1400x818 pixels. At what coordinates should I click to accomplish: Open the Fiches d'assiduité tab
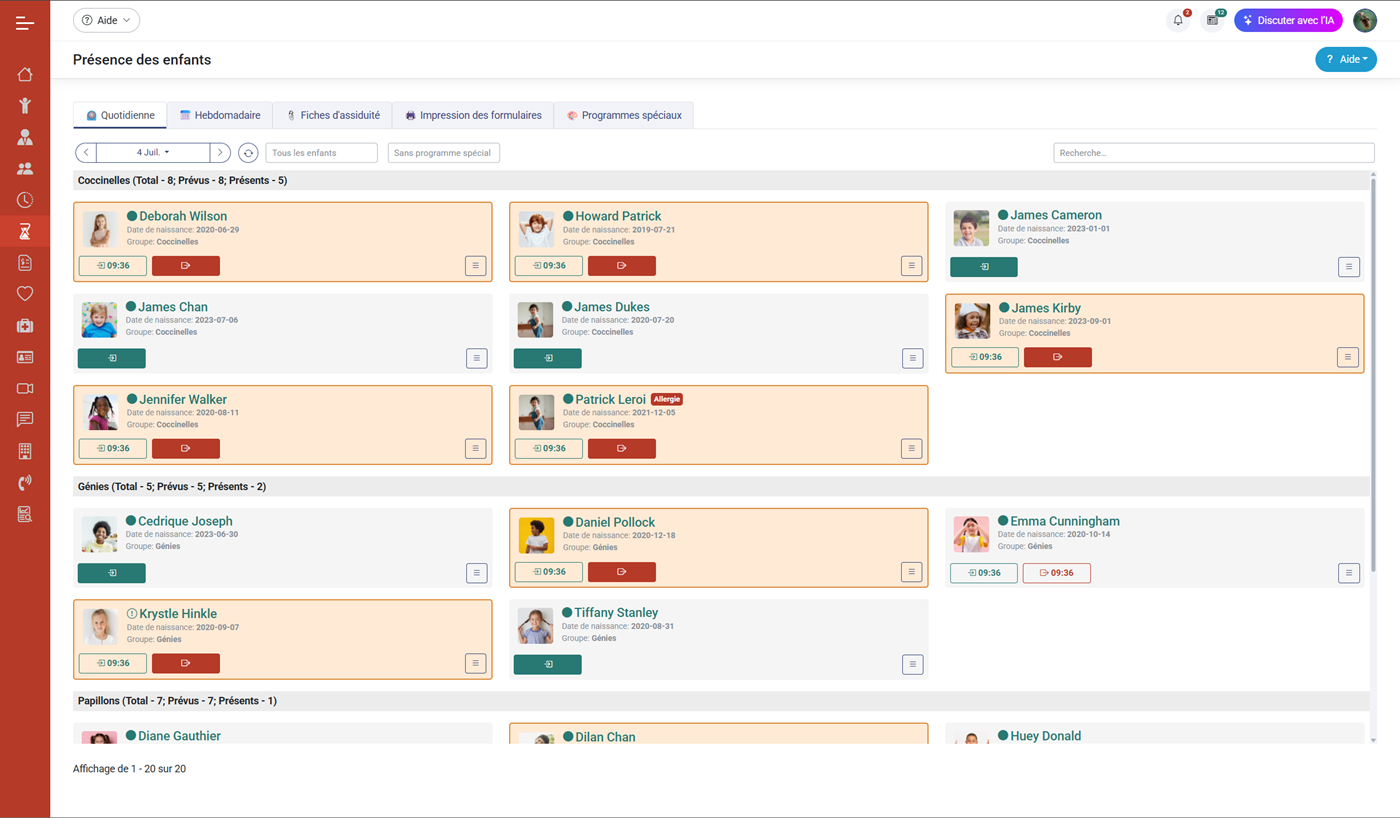tap(332, 115)
